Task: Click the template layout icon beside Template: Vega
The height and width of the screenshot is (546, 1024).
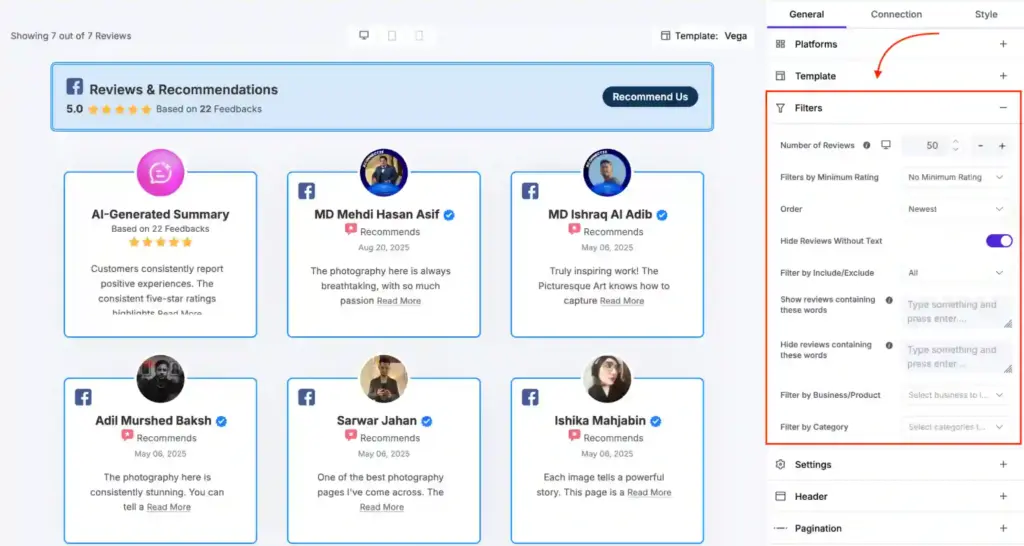Action: (x=665, y=36)
